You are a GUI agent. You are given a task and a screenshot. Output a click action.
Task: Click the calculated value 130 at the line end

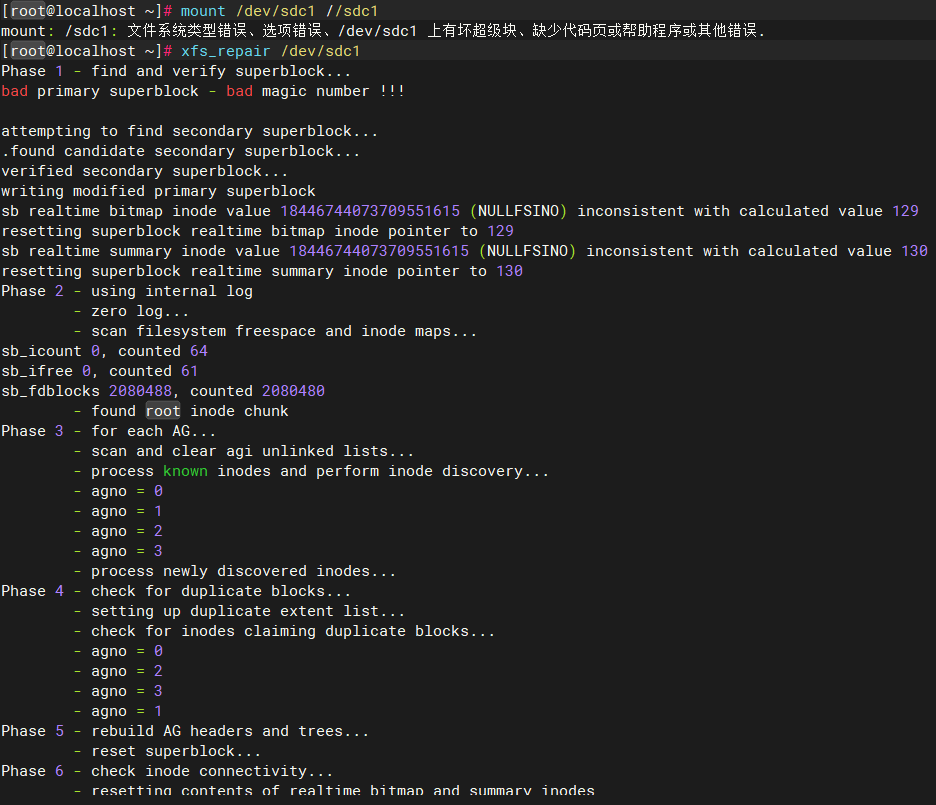[x=915, y=251]
